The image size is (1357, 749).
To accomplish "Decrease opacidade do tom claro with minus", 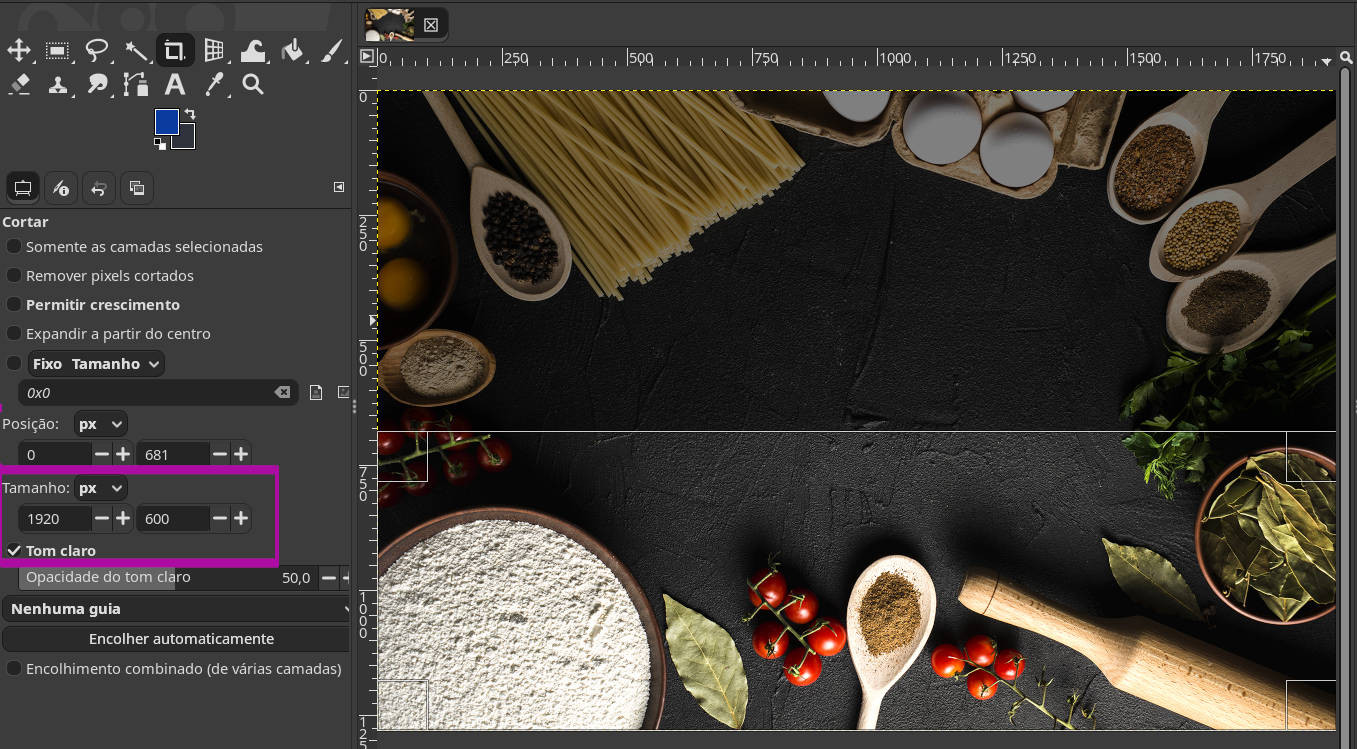I will pos(327,577).
